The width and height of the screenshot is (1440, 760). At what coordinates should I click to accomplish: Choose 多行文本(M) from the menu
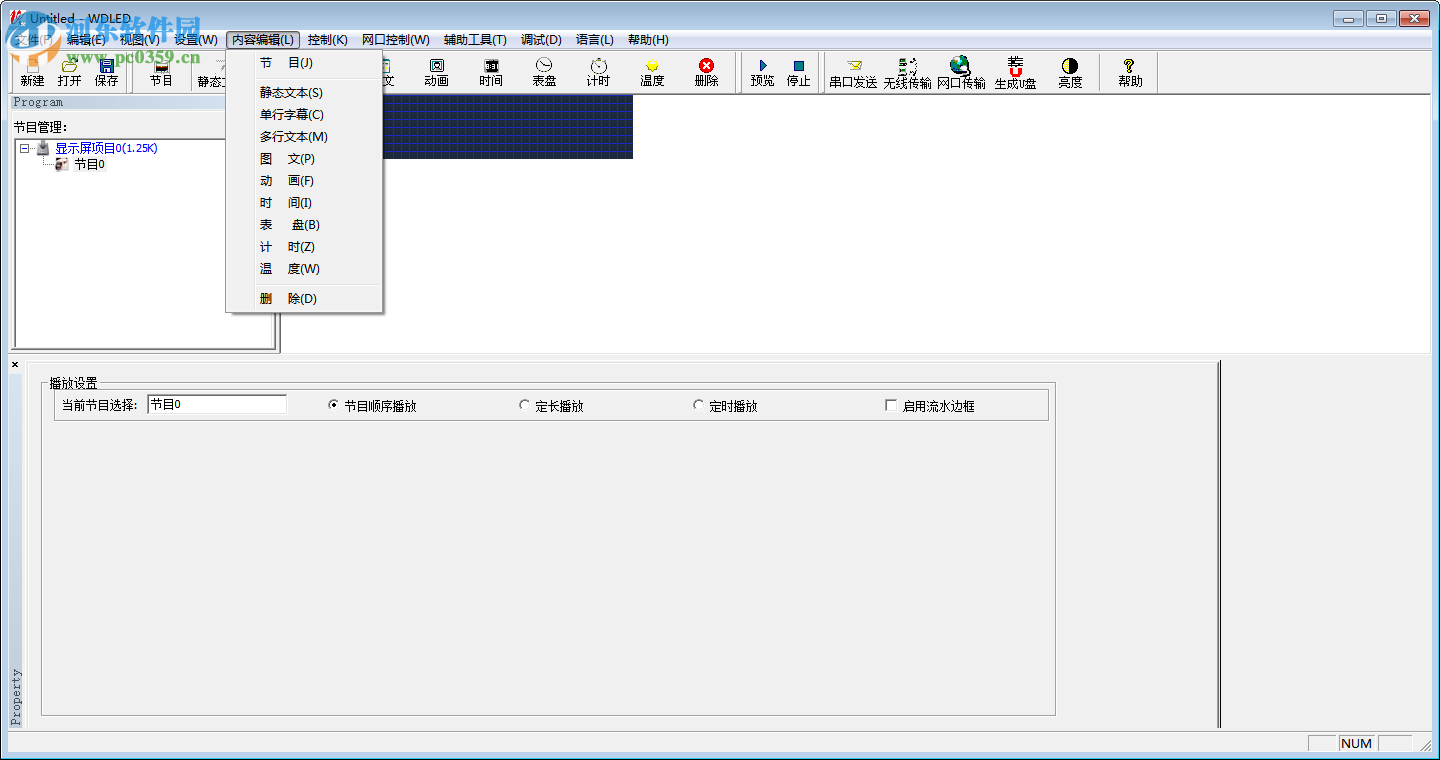coord(305,137)
